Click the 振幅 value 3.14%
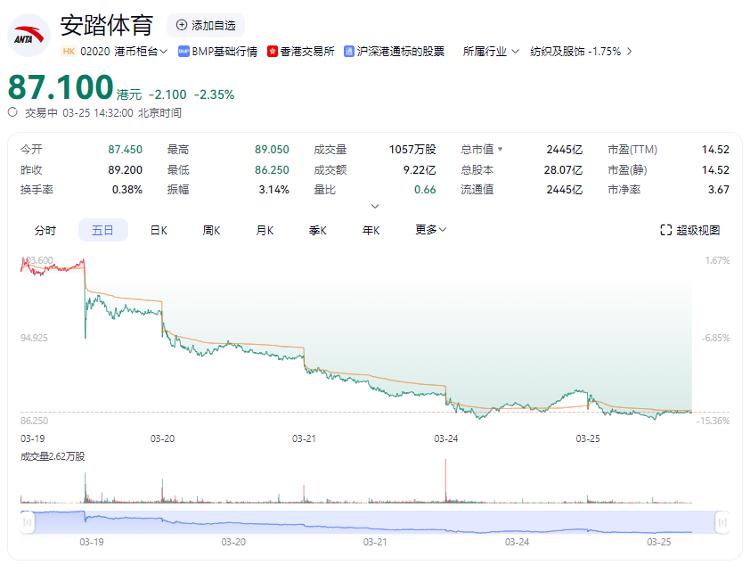 [274, 189]
